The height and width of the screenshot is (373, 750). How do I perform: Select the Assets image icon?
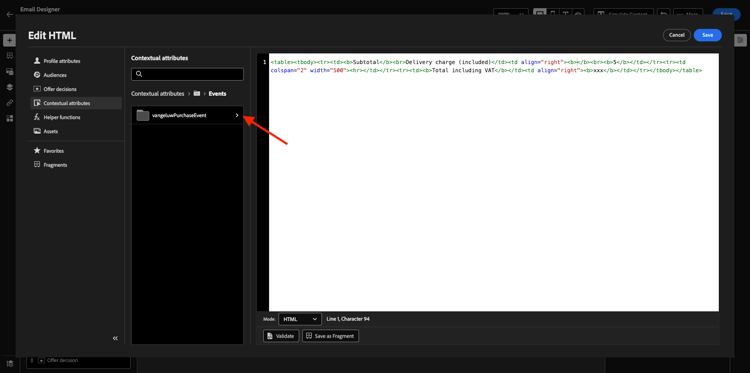pyautogui.click(x=37, y=131)
